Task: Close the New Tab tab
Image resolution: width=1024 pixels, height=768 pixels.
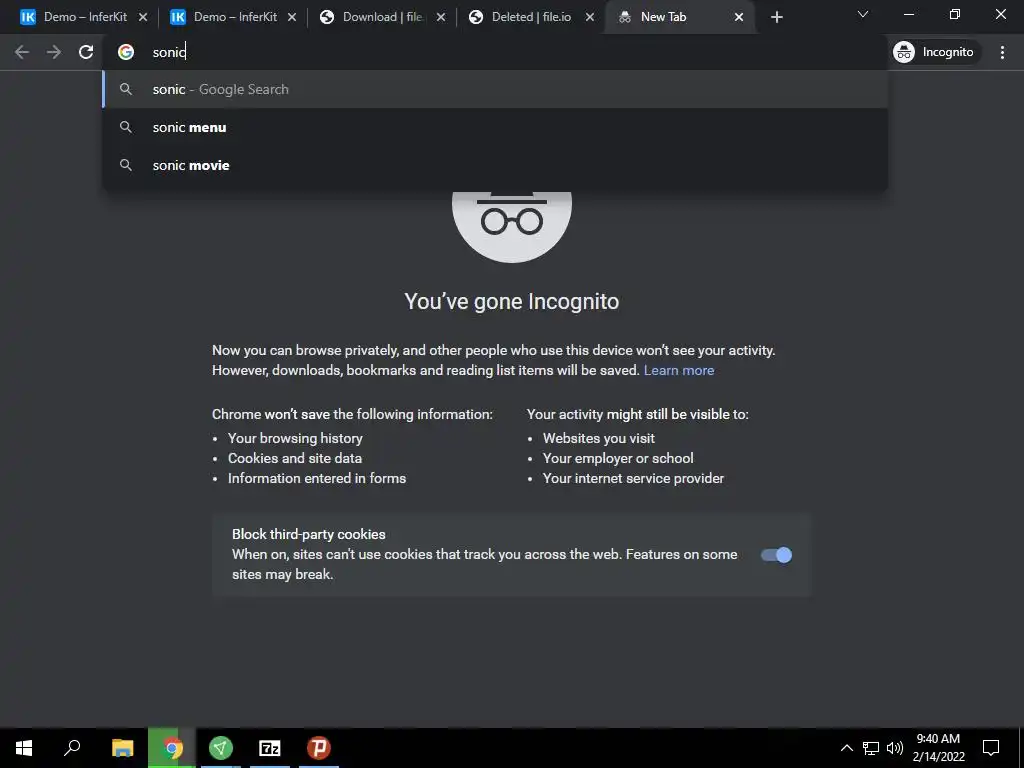Action: point(739,17)
